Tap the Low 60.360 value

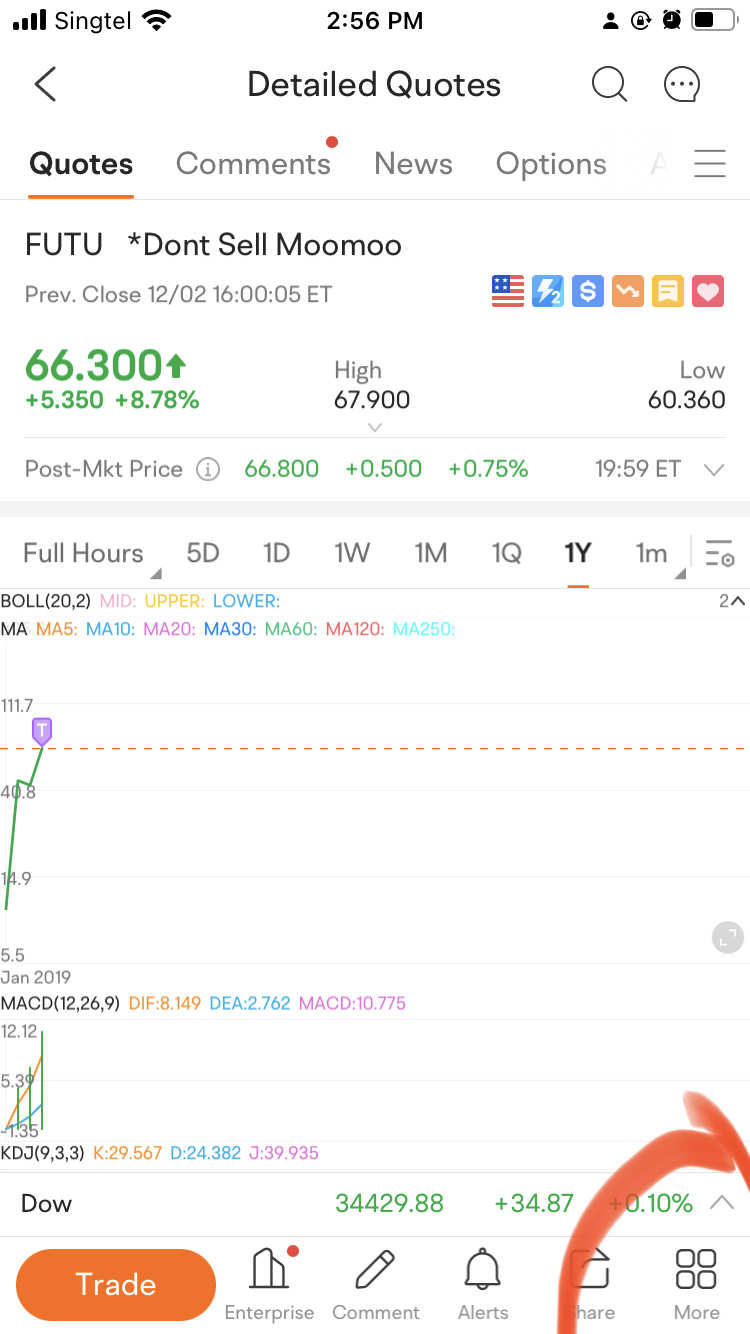pyautogui.click(x=687, y=400)
